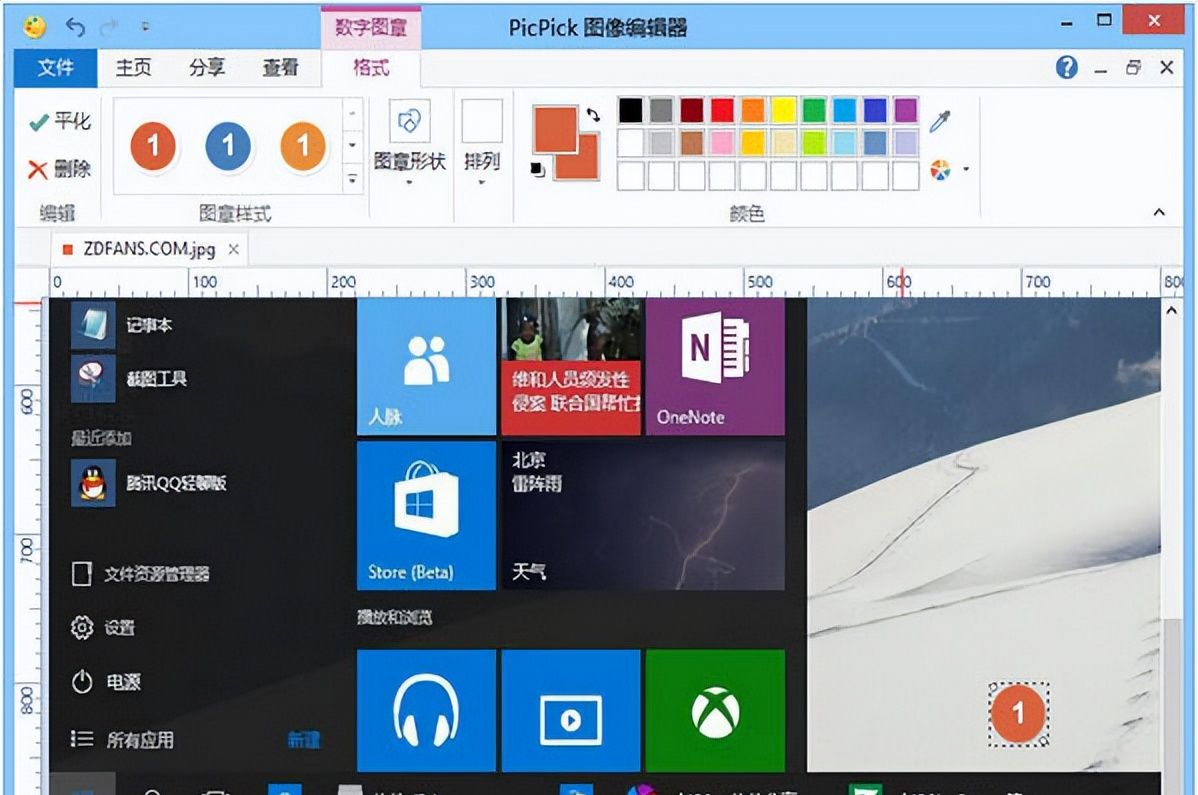Click the Store (Beta) tile in the canvas image
1198x795 pixels.
point(426,515)
